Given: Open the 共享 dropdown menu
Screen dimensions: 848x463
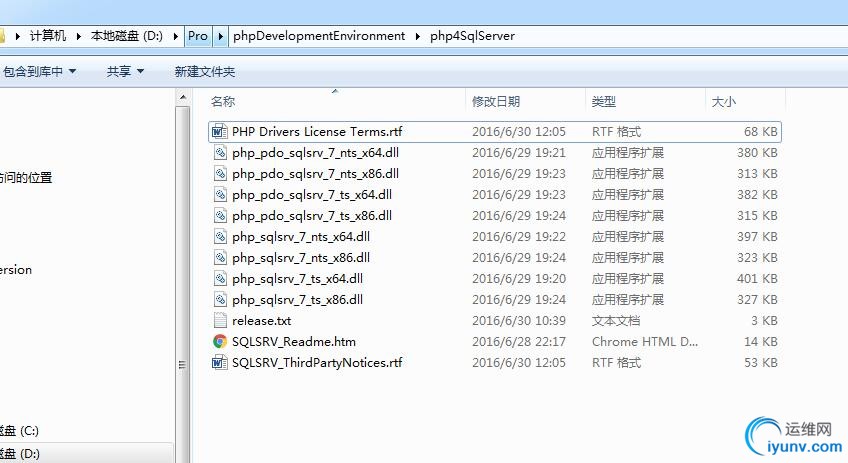Looking at the screenshot, I should click(125, 71).
